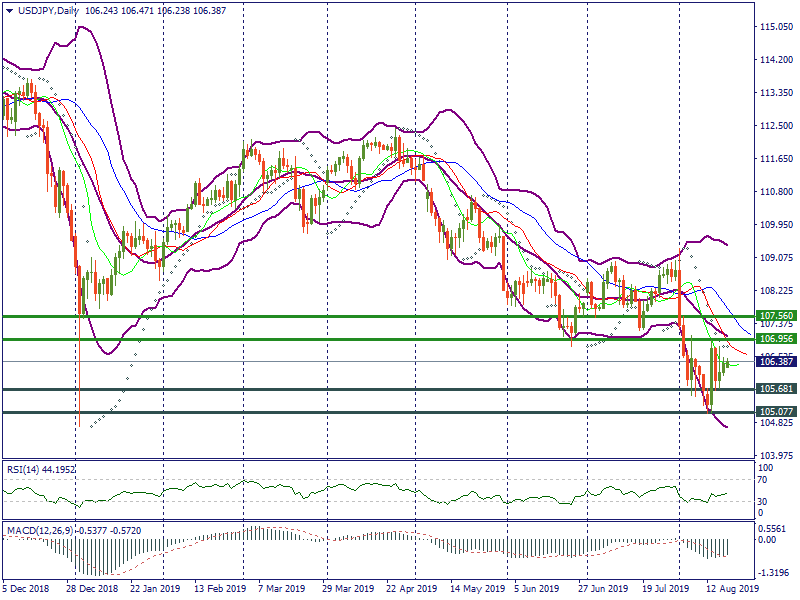Click the 115.050 price axis label
The width and height of the screenshot is (800, 600).
(776, 27)
